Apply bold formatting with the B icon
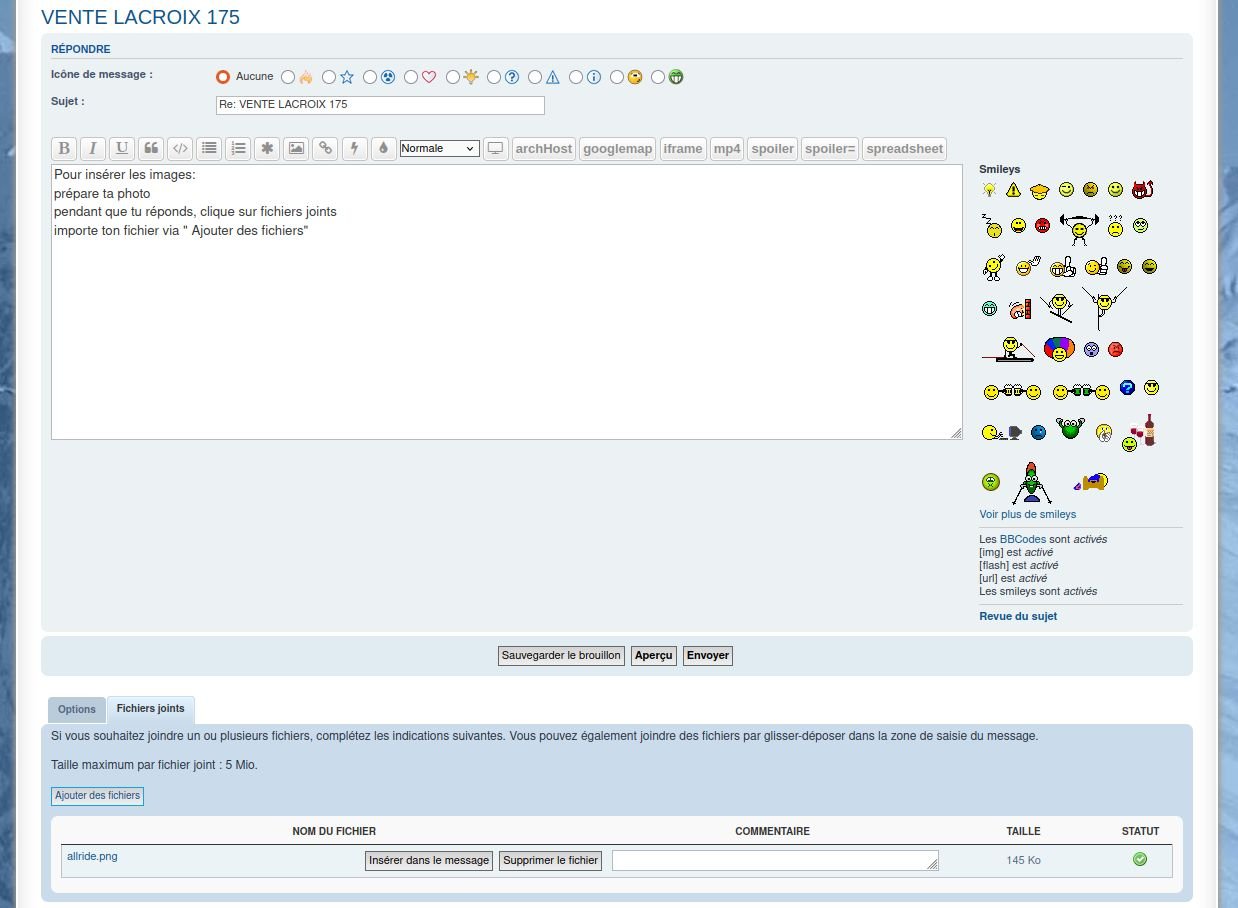1238x908 pixels. 64,149
